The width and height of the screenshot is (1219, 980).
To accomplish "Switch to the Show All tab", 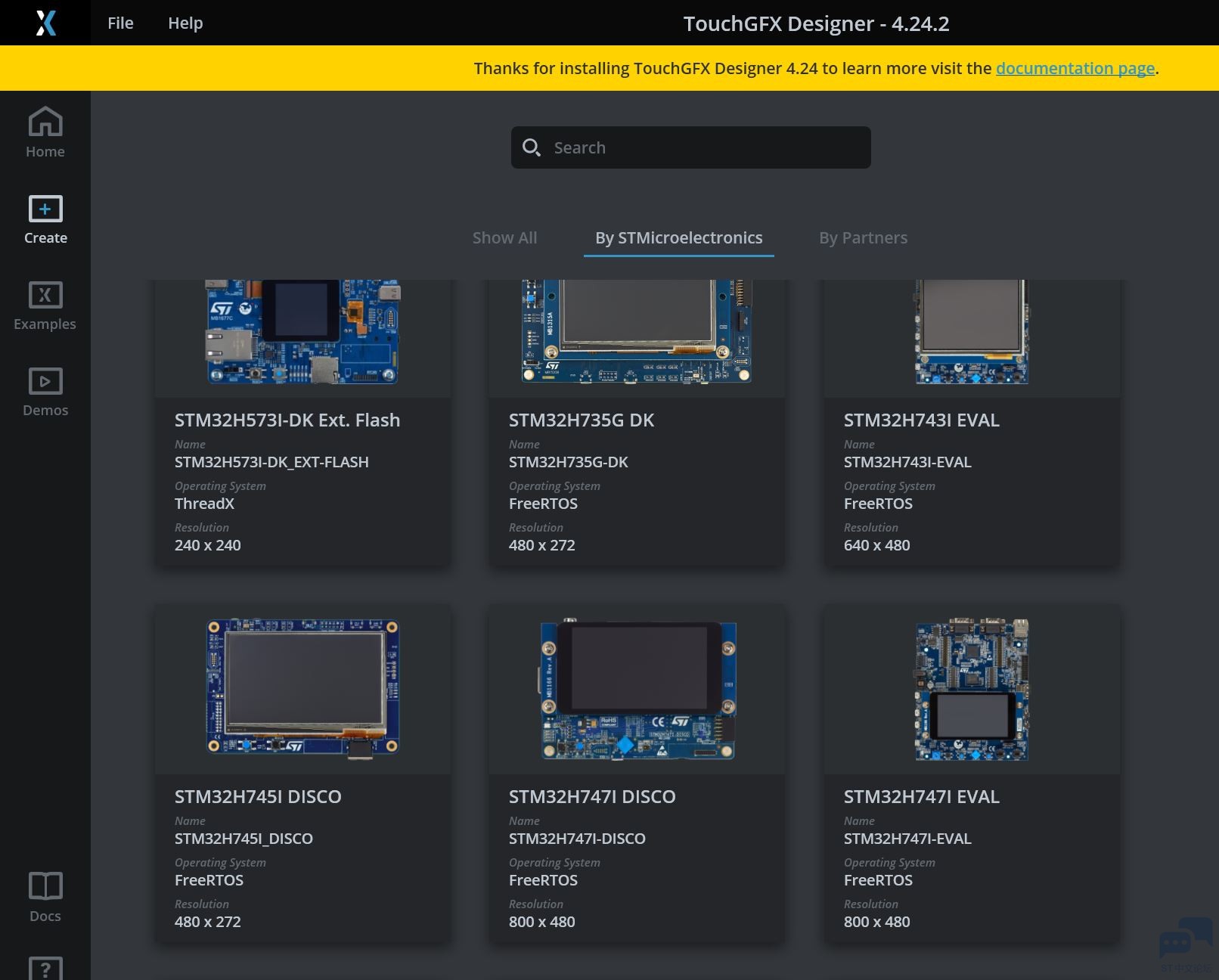I will [504, 237].
